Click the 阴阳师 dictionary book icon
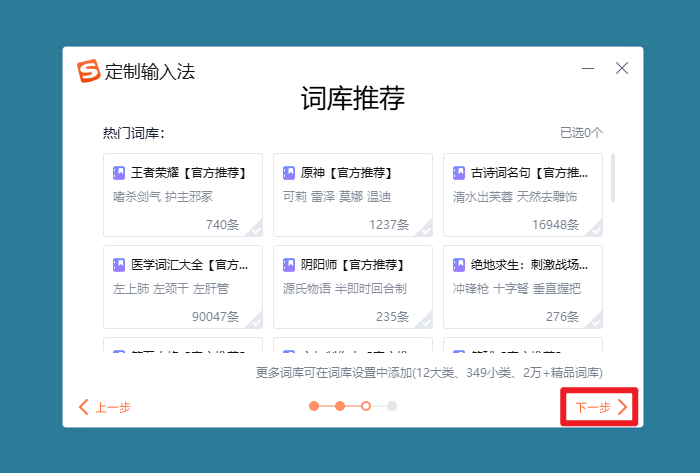 coord(289,265)
